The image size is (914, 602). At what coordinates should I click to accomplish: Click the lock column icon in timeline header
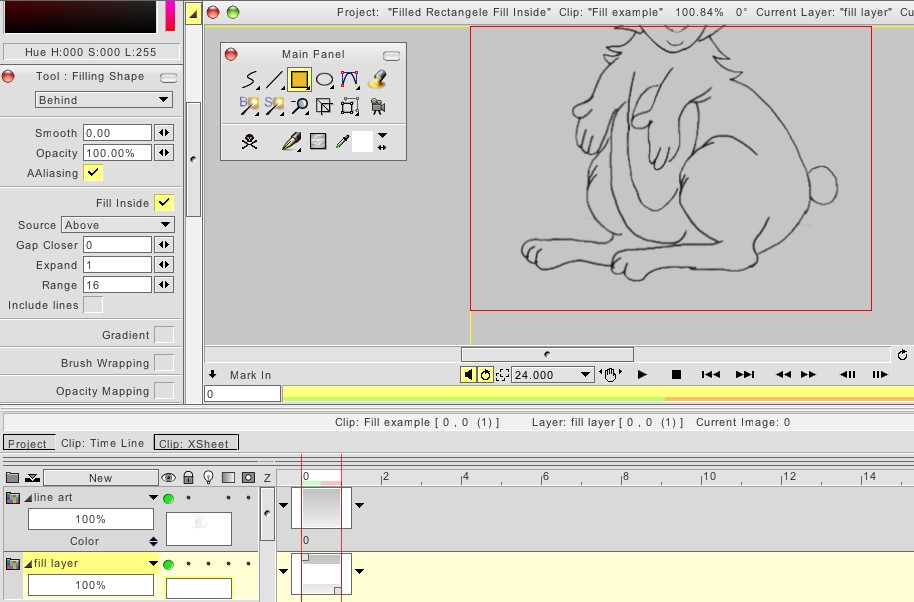tap(188, 478)
